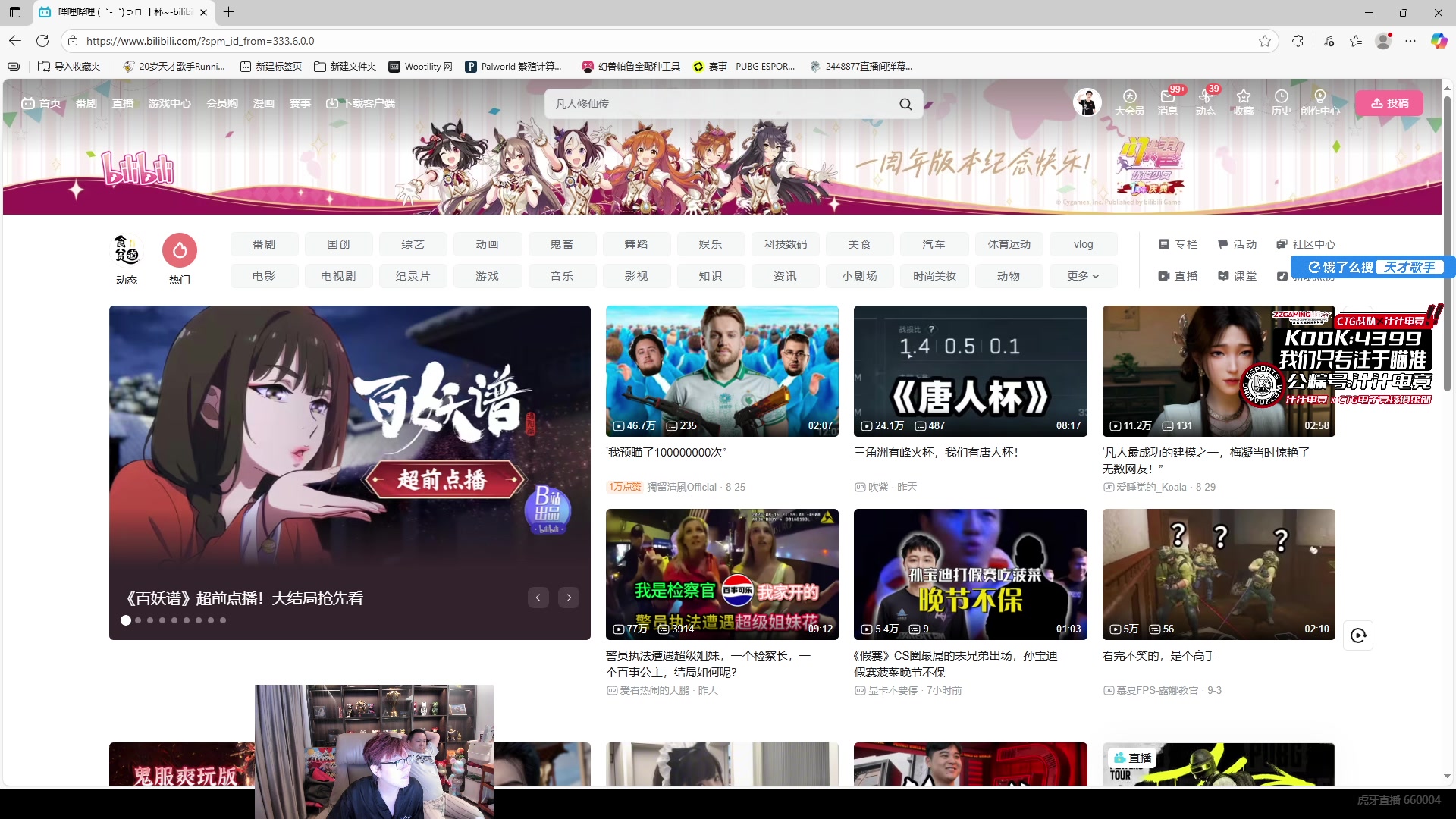Open the vlog category
Viewport: 1456px width, 819px height.
click(x=1083, y=244)
